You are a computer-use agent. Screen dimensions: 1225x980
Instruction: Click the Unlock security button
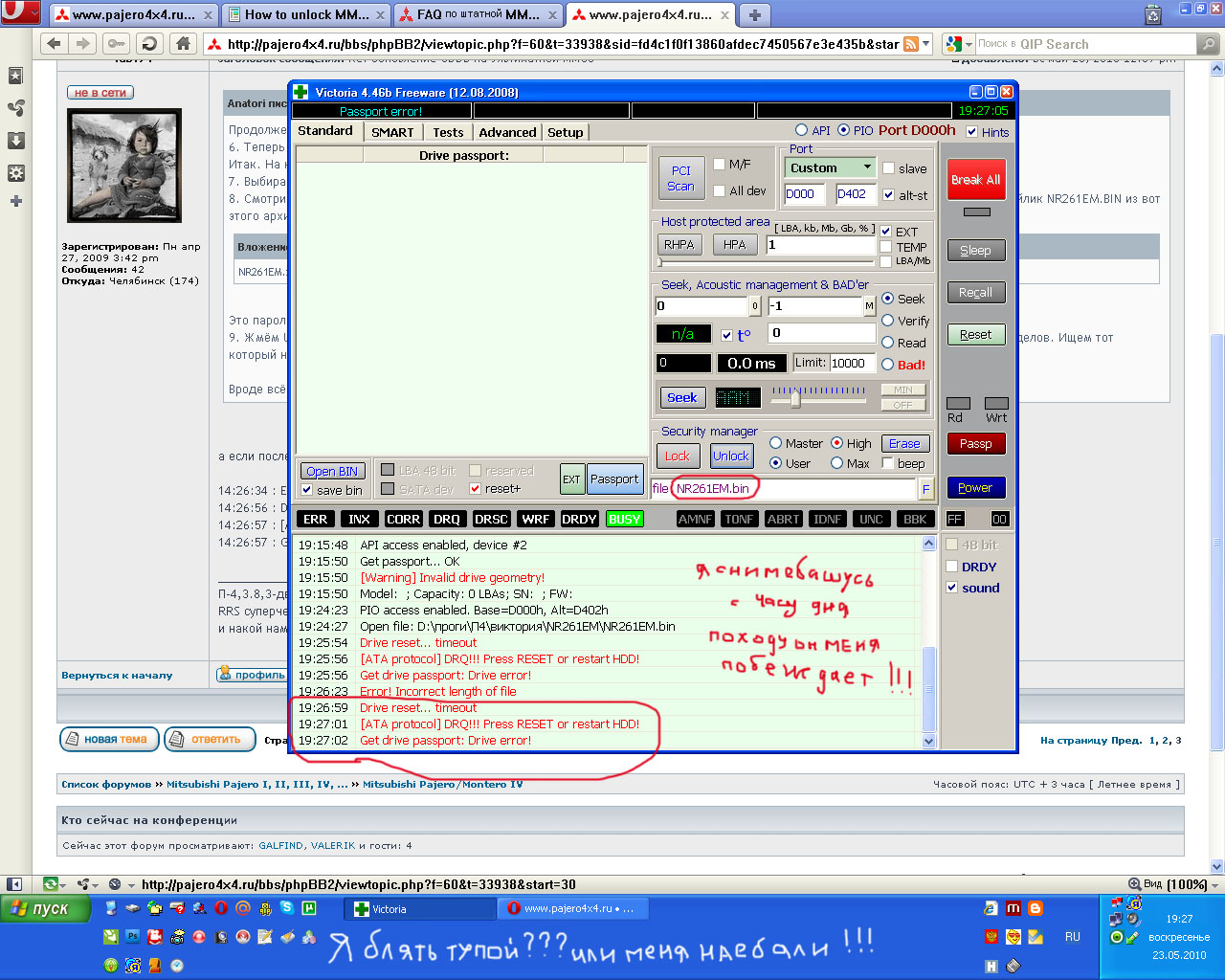pyautogui.click(x=731, y=457)
